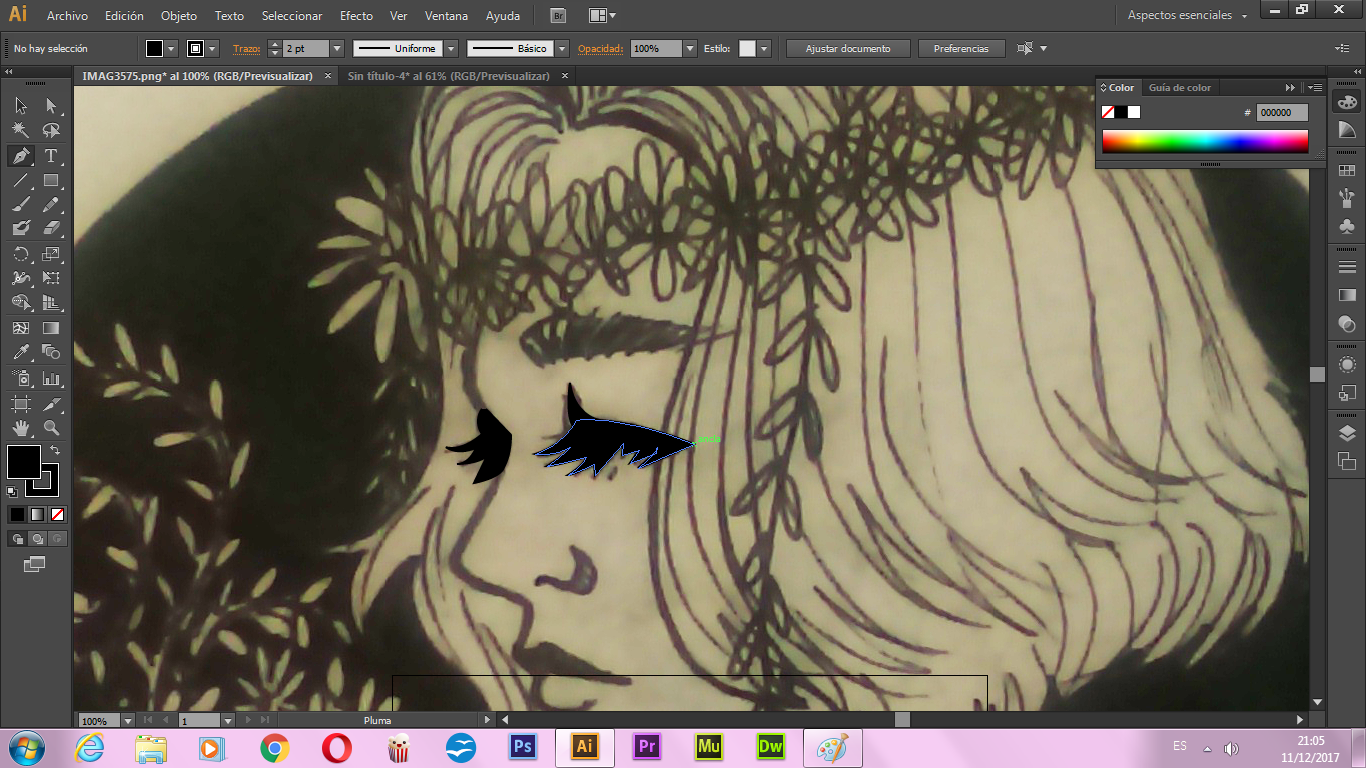Open Aspectos esenciales workspace switcher
The image size is (1366, 768).
[1187, 15]
